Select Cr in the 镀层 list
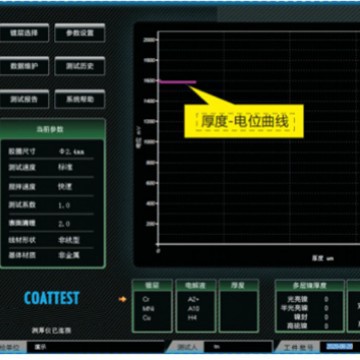Viewport: 360px width, 360px height. pos(146,299)
